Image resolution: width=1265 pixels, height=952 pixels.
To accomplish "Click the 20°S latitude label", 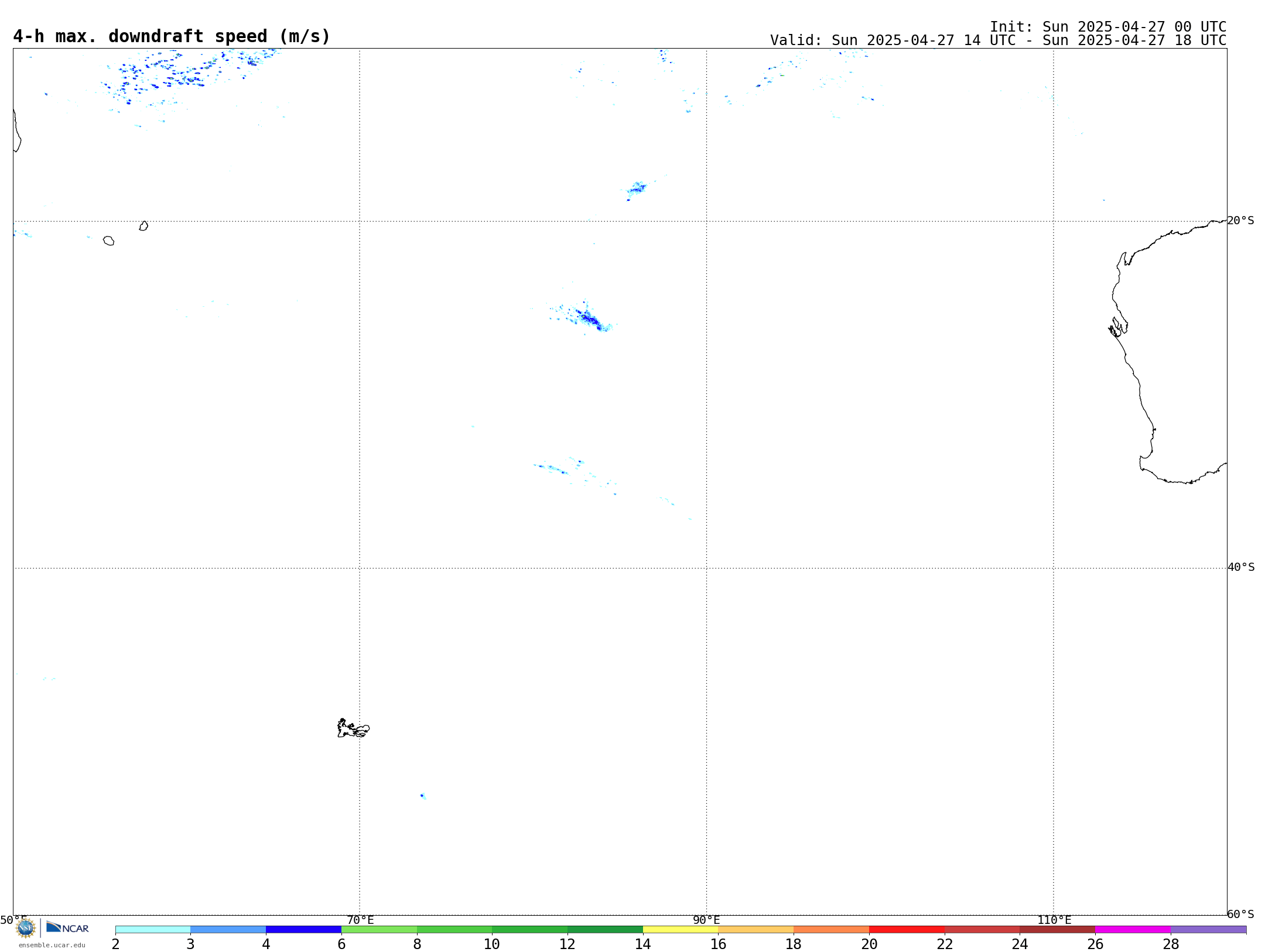I will [1240, 221].
